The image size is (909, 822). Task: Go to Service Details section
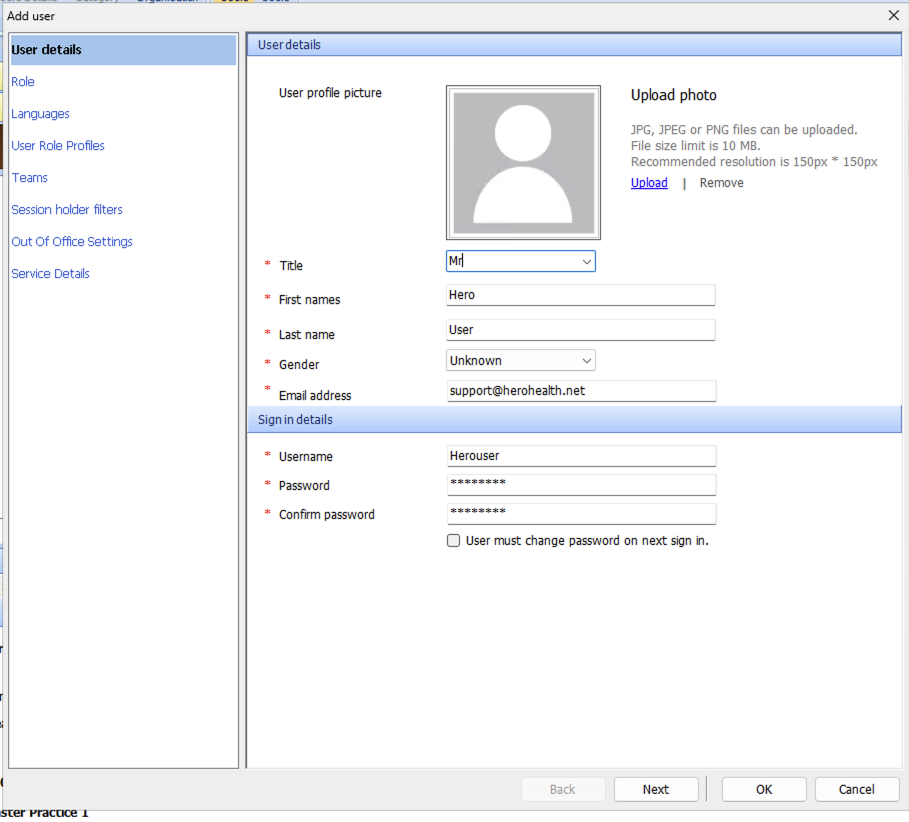pos(50,274)
